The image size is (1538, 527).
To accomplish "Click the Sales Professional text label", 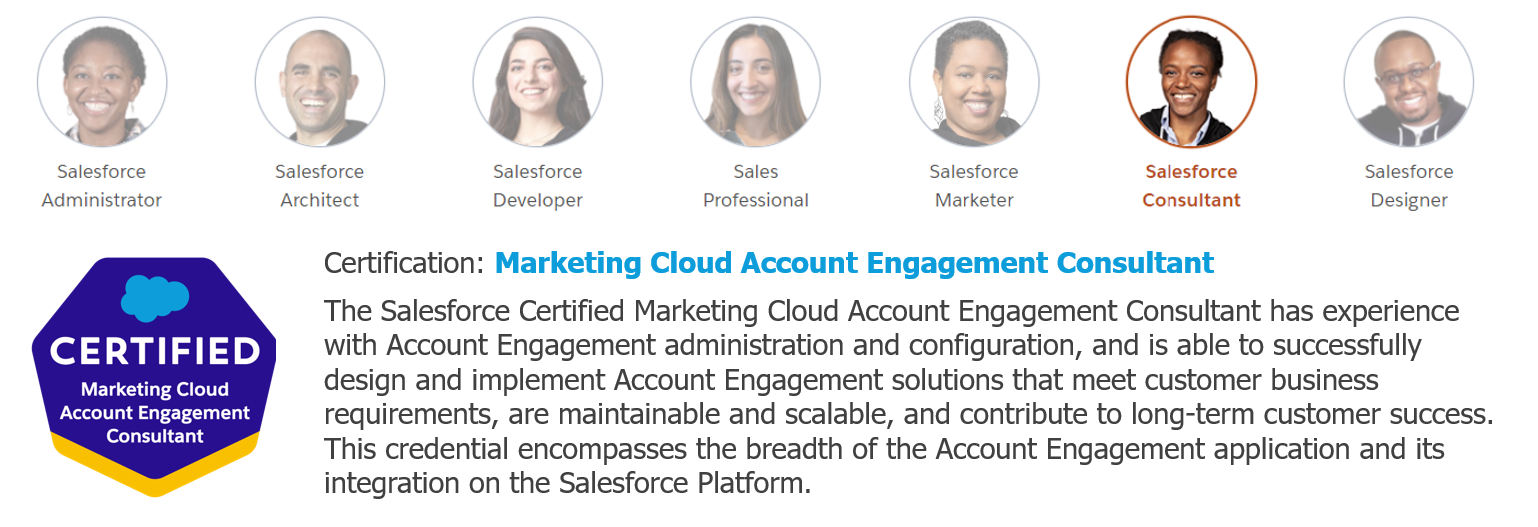I will pyautogui.click(x=756, y=186).
